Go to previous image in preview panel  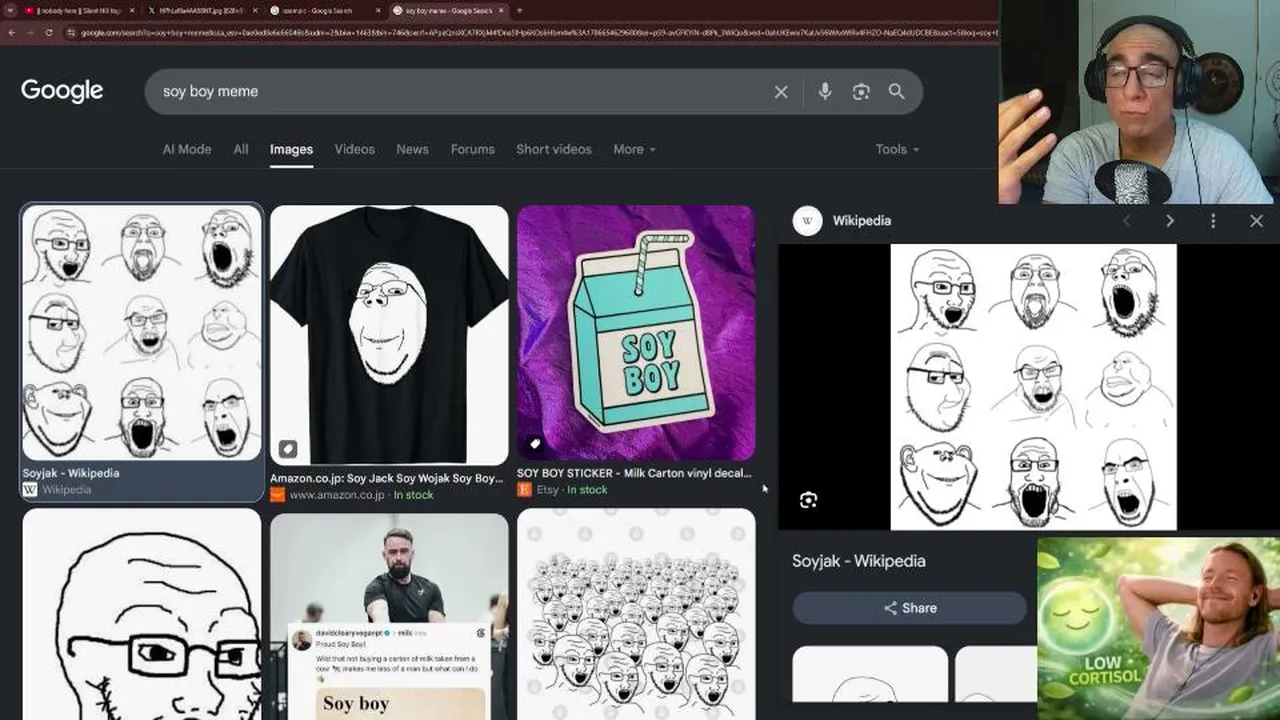pyautogui.click(x=1127, y=221)
